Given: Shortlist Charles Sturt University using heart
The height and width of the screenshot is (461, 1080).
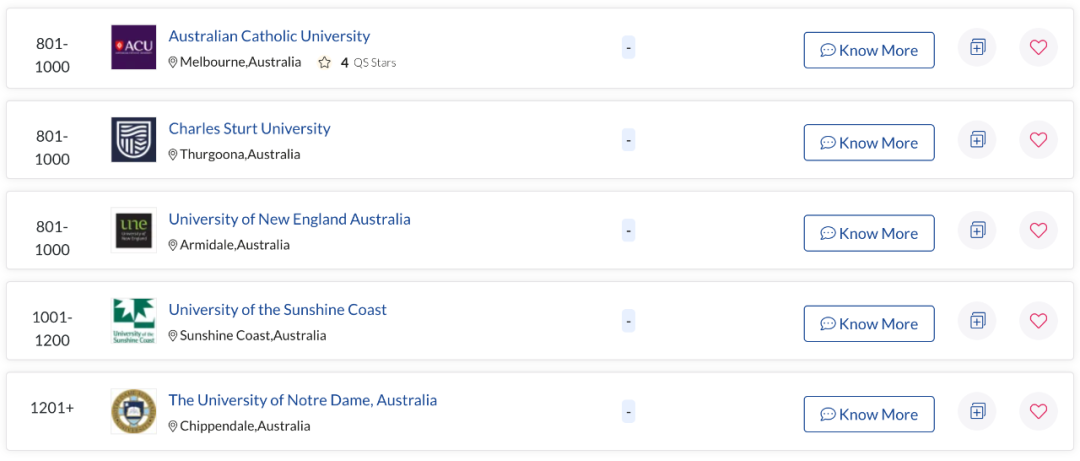Looking at the screenshot, I should point(1038,140).
